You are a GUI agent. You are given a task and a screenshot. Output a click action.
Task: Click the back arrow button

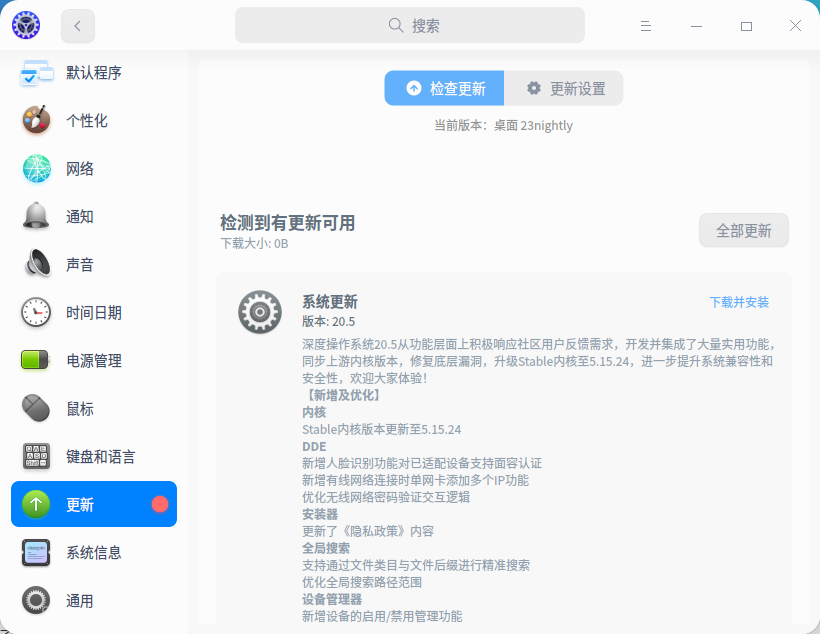(77, 25)
